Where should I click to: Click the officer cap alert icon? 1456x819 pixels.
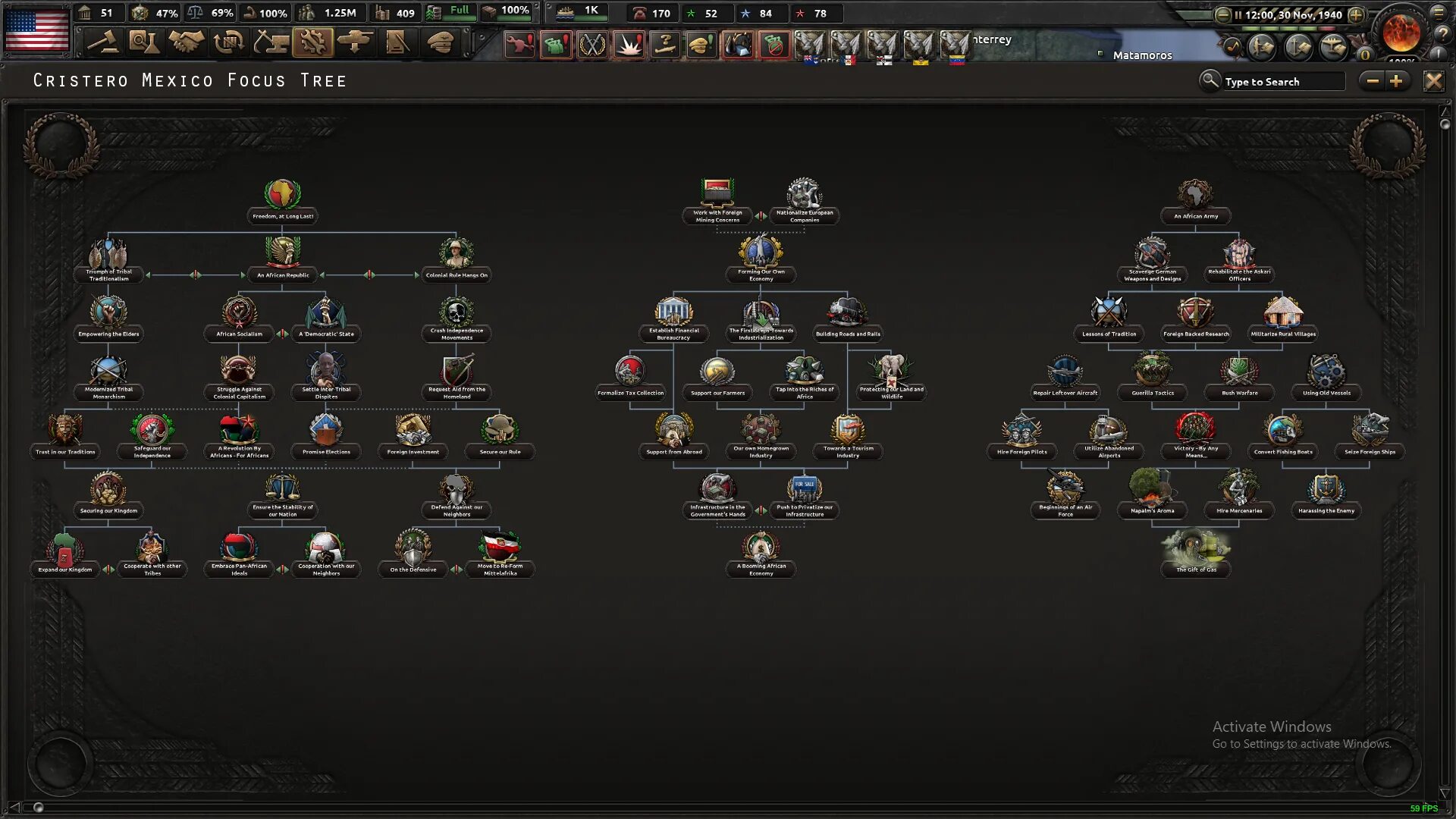(701, 45)
